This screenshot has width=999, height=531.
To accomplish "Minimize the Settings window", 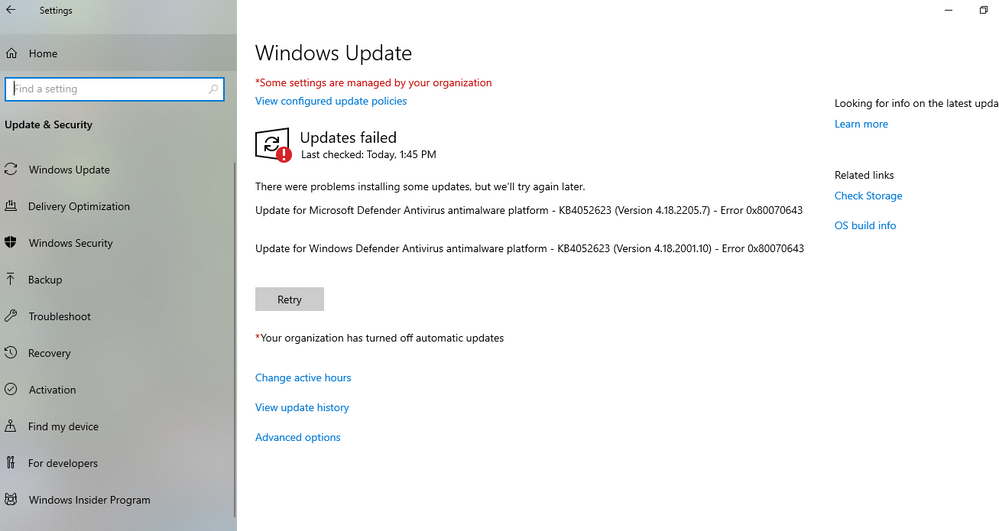I will point(948,10).
